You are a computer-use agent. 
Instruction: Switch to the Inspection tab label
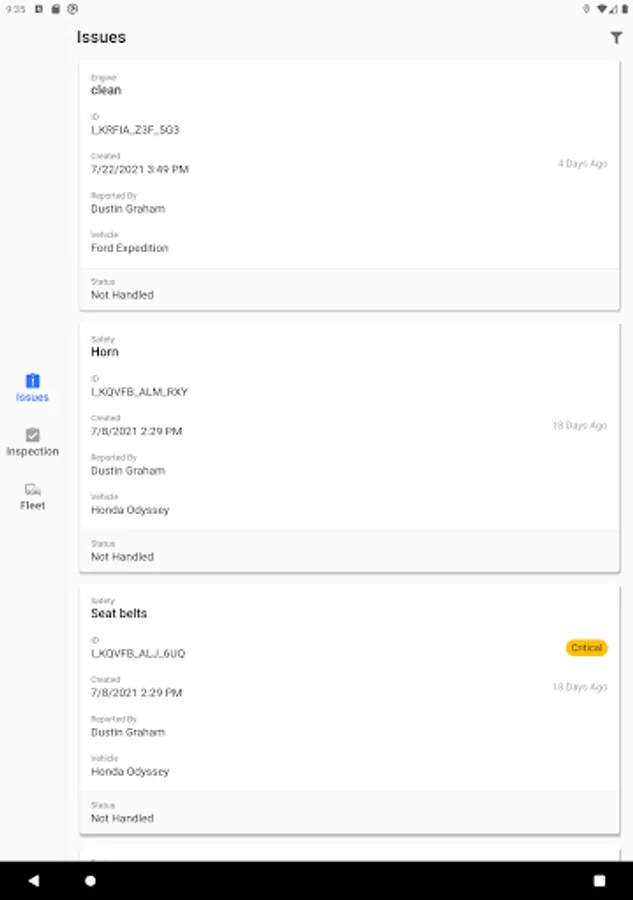click(x=32, y=452)
